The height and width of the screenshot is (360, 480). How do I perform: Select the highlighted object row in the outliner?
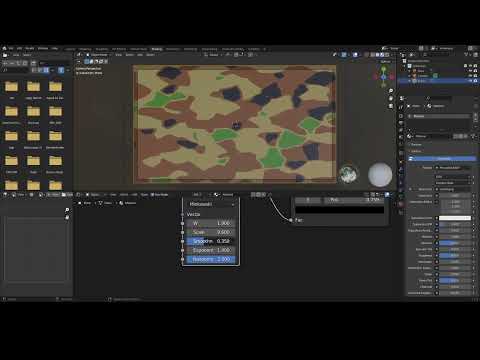pyautogui.click(x=439, y=81)
